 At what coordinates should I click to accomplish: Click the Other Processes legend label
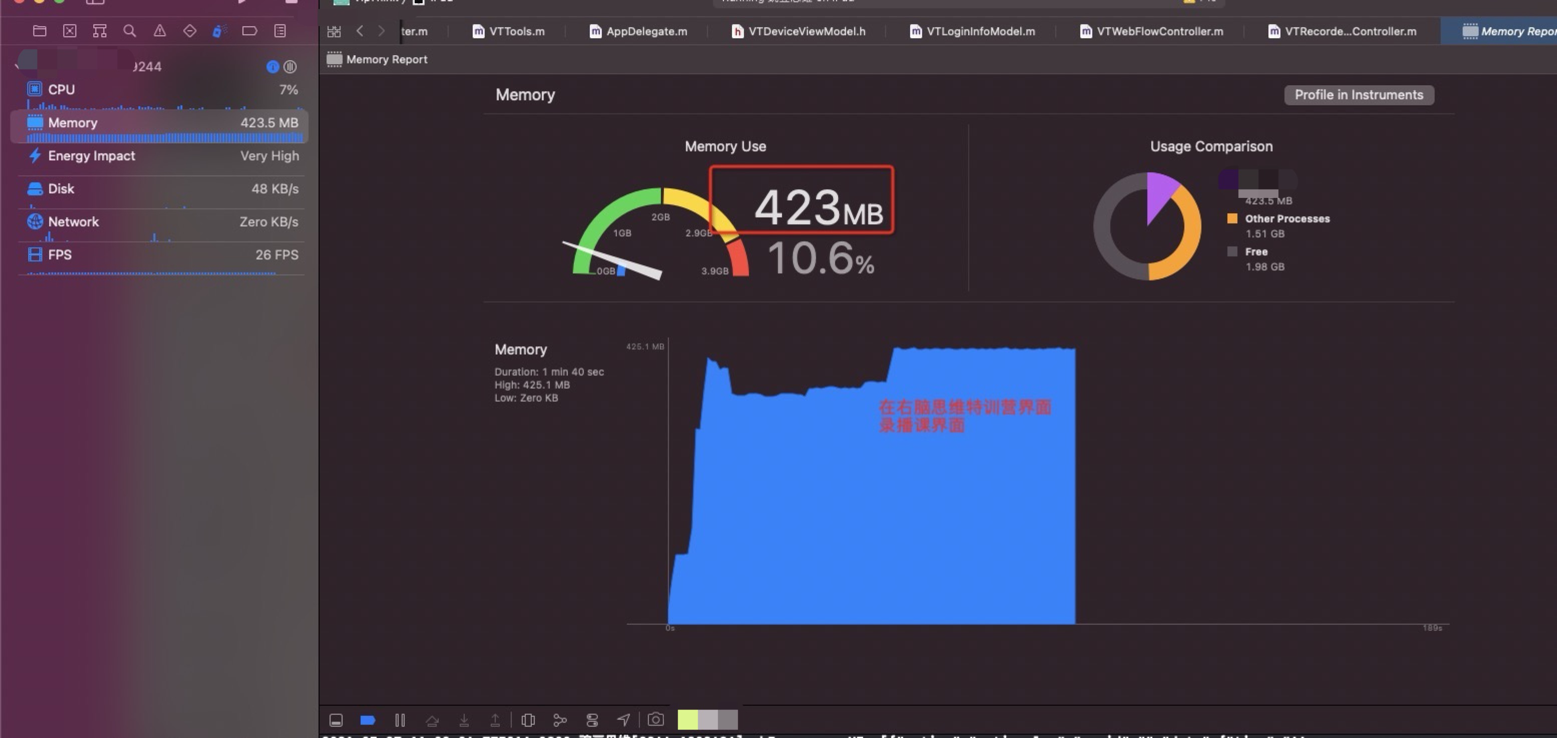pyautogui.click(x=1287, y=219)
